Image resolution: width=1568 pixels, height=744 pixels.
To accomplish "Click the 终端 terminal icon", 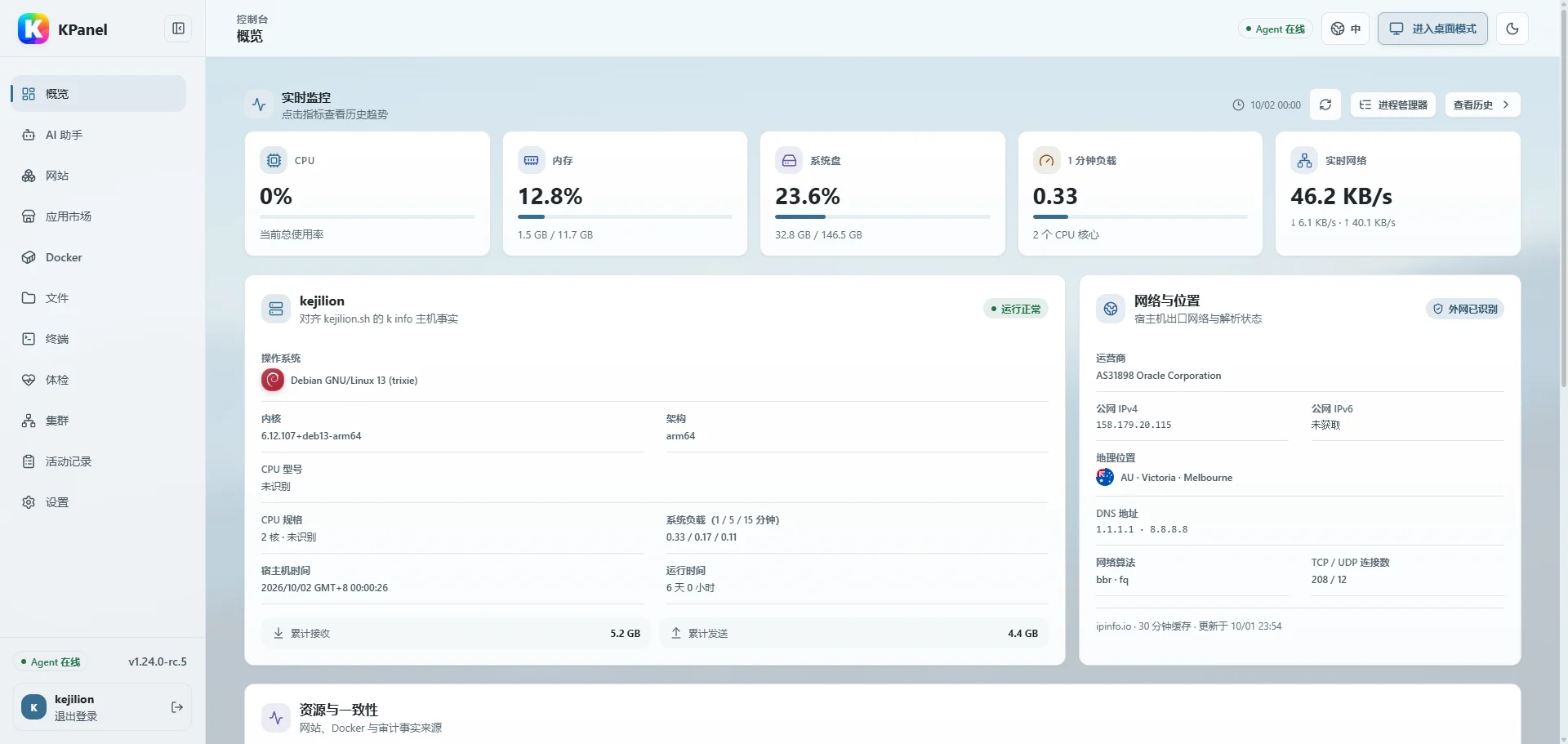I will point(29,339).
